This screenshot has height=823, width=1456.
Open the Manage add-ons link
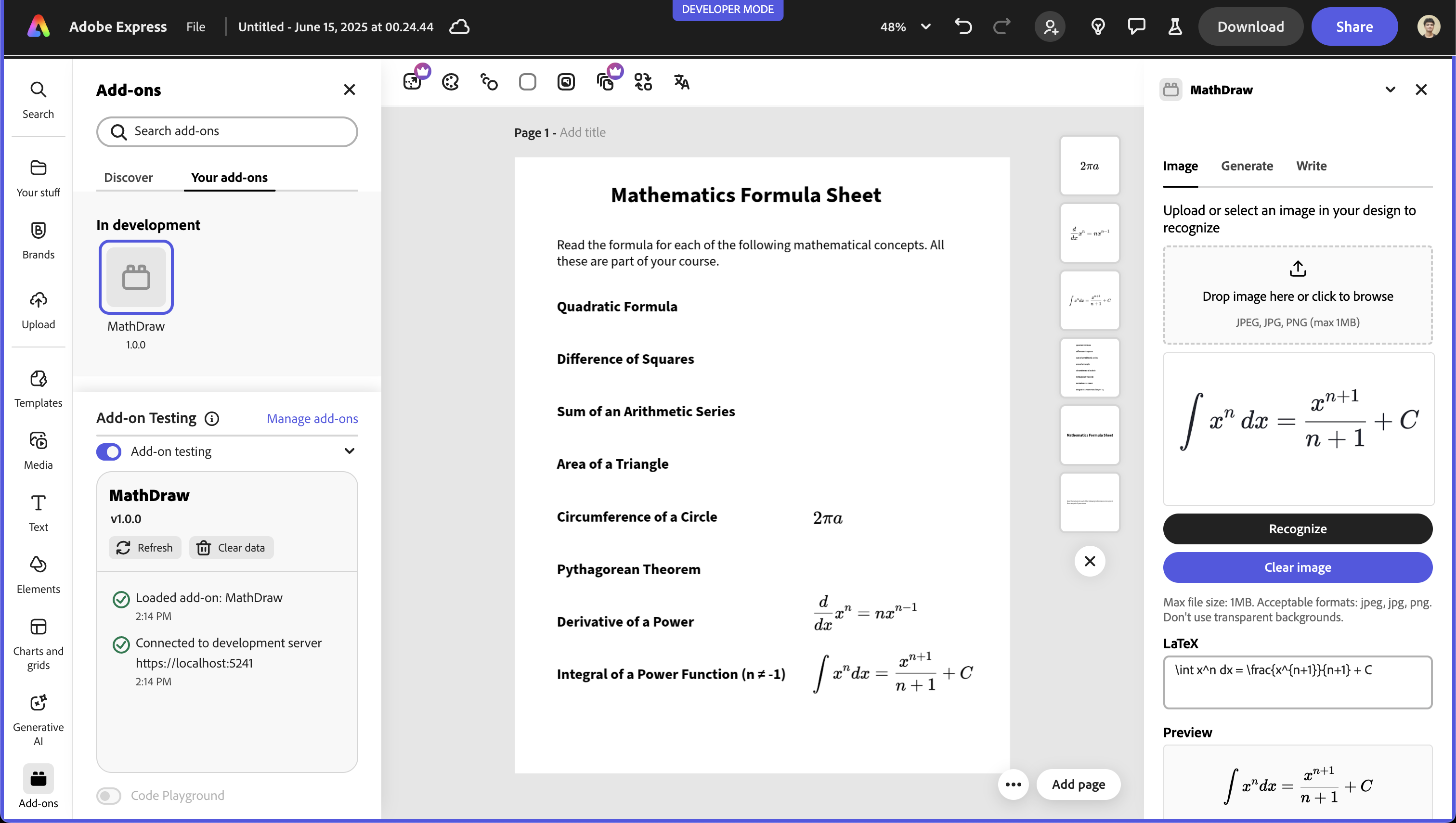(312, 418)
